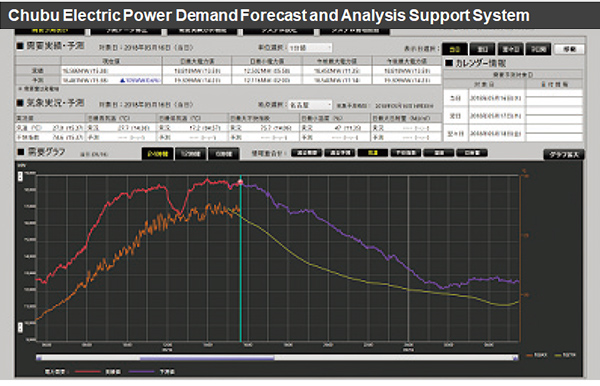Click the empty info field beside 当日 date
Image resolution: width=600 pixels, height=386 pixels.
tap(554, 98)
